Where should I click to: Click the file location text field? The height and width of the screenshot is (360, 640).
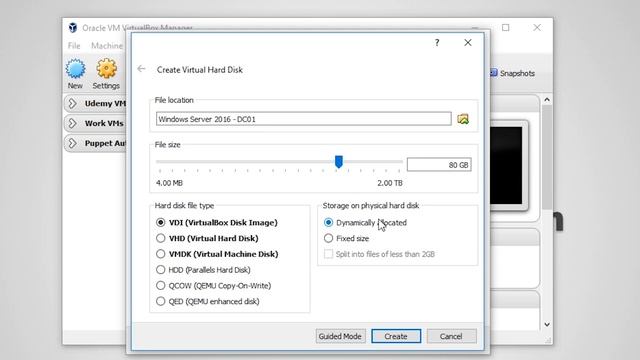(x=303, y=119)
